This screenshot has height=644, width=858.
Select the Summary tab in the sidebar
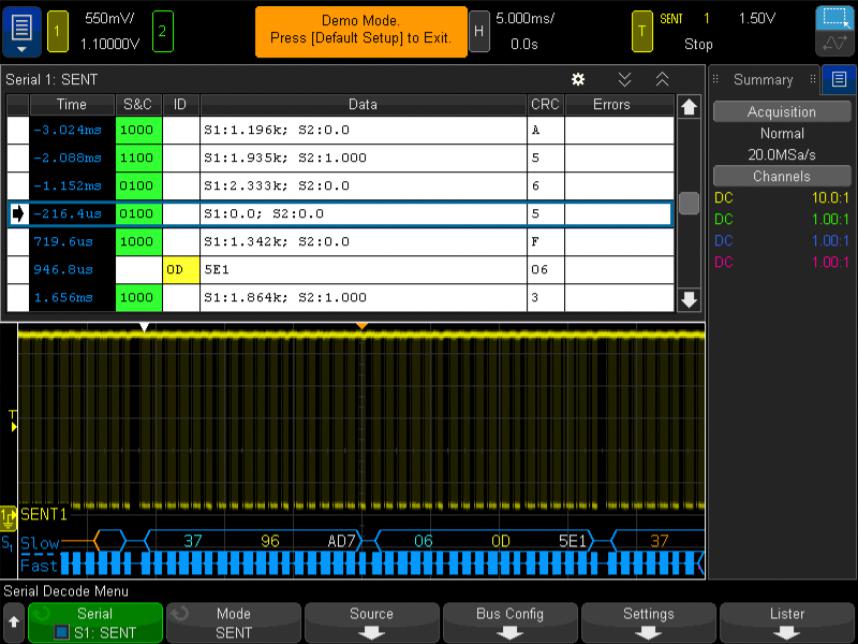(x=762, y=80)
